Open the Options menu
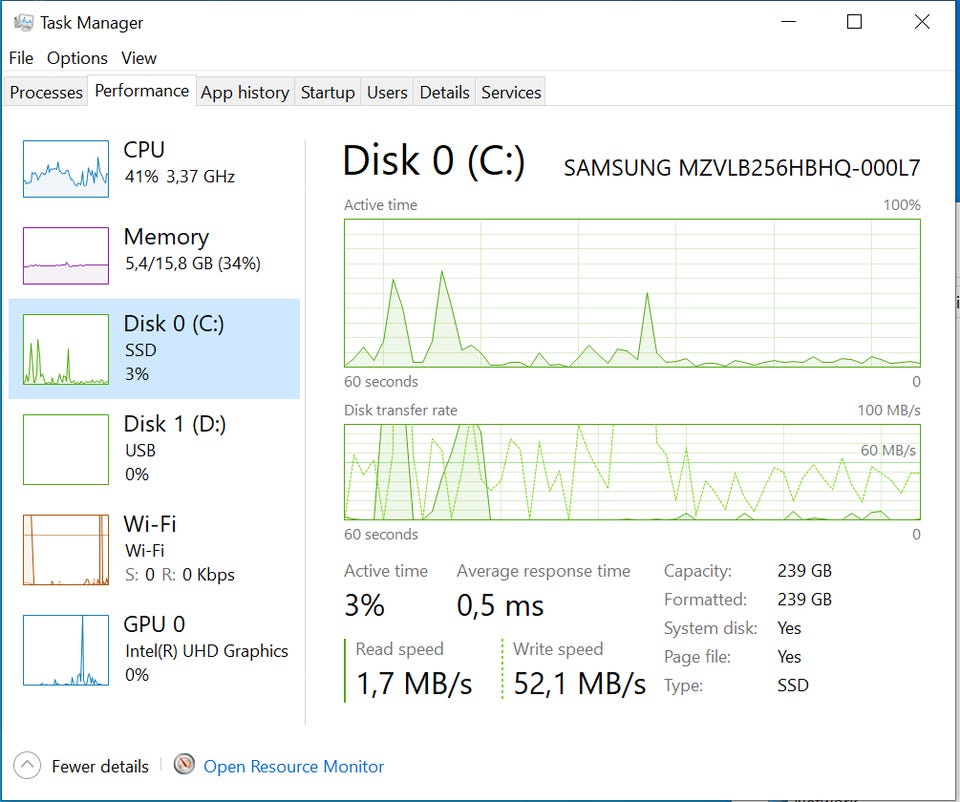The height and width of the screenshot is (802, 960). coord(77,58)
